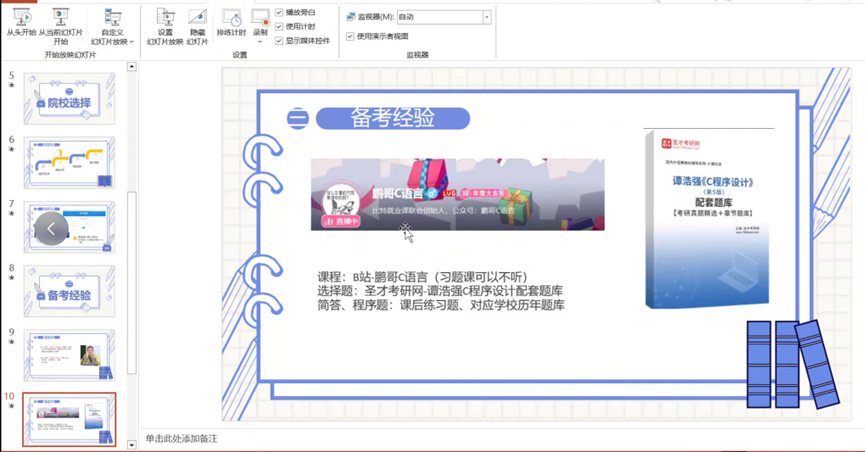Expand the 录制 dropdown arrow

[x=260, y=42]
